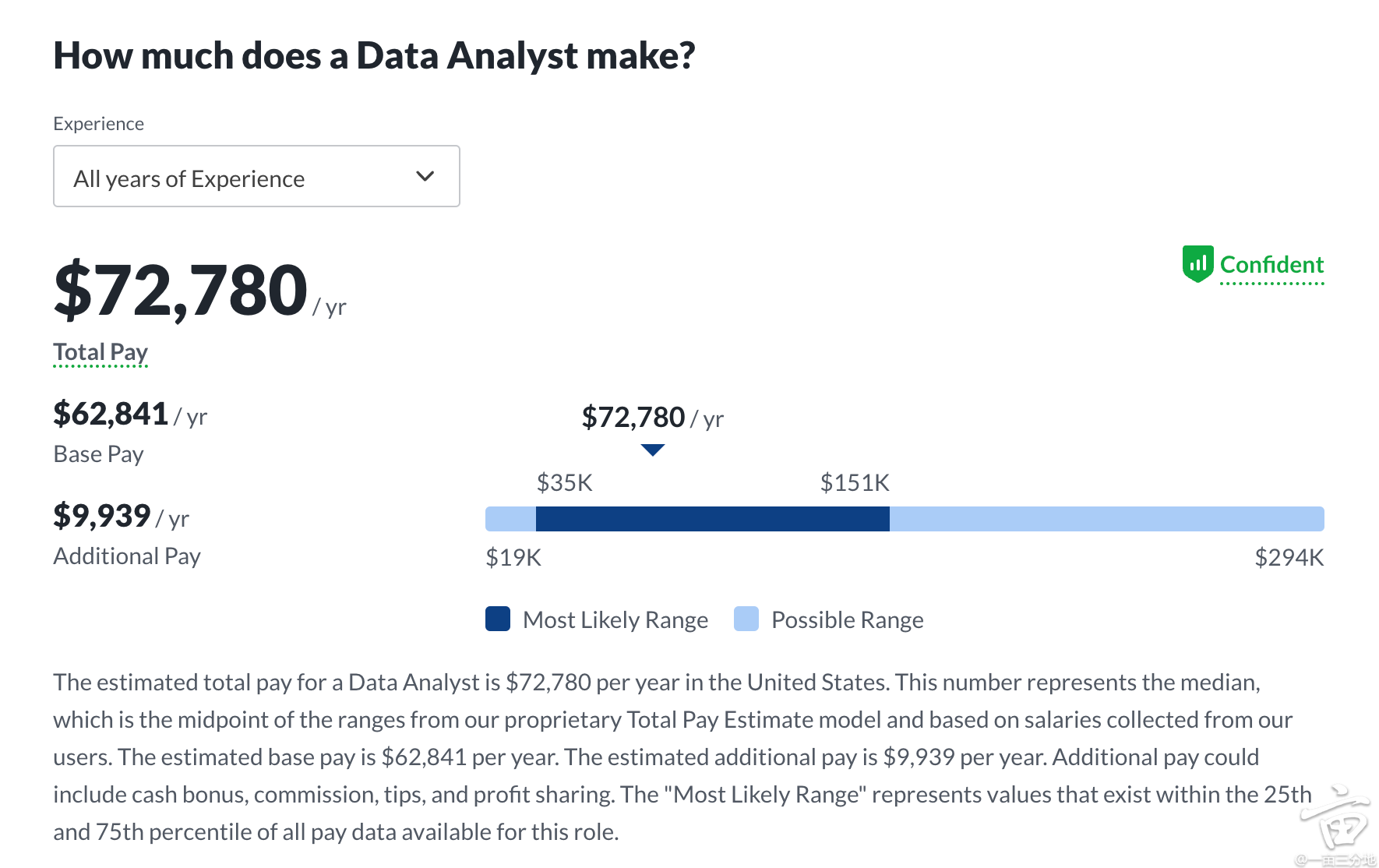Click the $151K range label
Image resolution: width=1379 pixels, height=868 pixels.
click(x=855, y=483)
